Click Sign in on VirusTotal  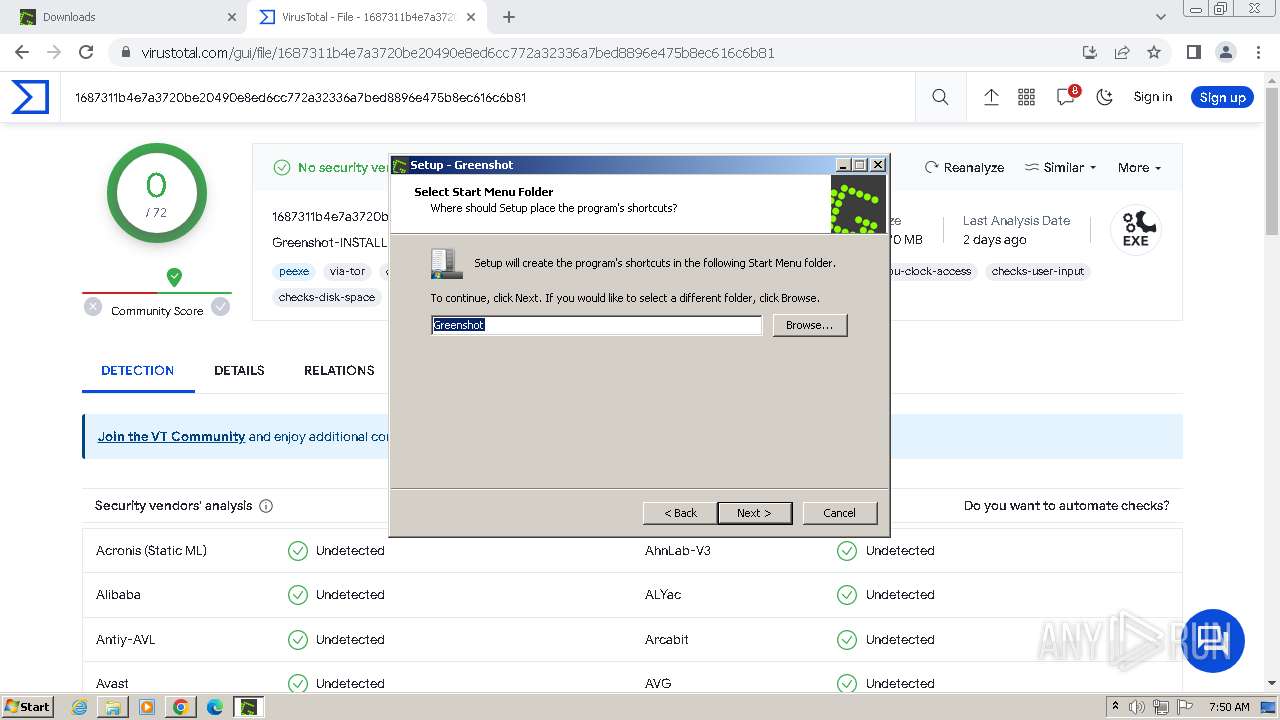click(x=1153, y=97)
